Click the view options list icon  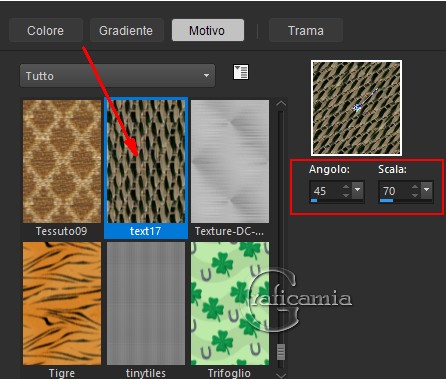[x=241, y=72]
